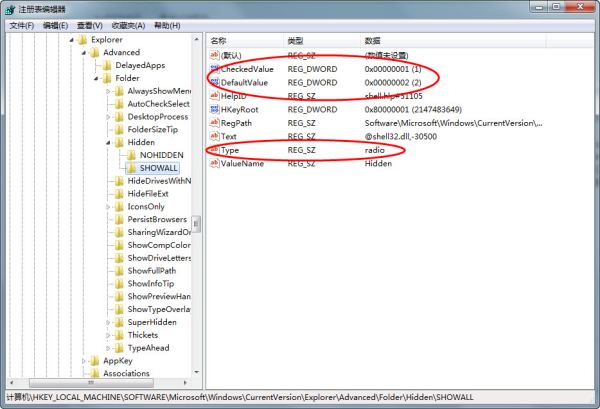
Task: Select the SharingWizardOn key
Action: coord(159,232)
